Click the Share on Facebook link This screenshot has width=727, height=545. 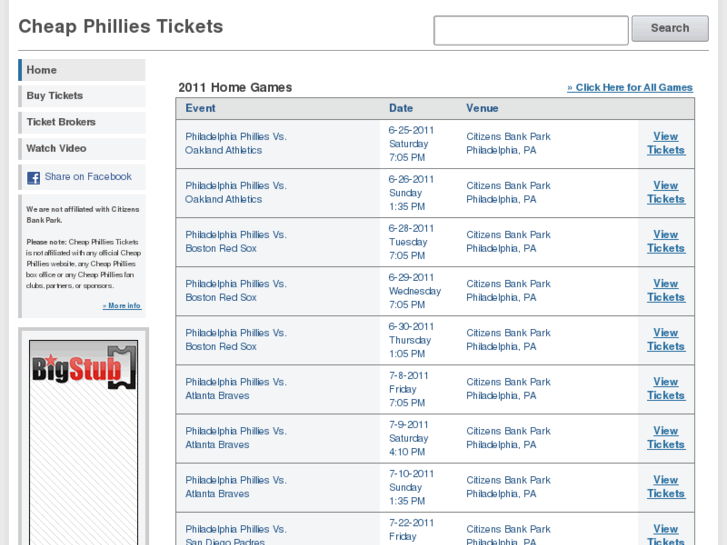tap(88, 177)
